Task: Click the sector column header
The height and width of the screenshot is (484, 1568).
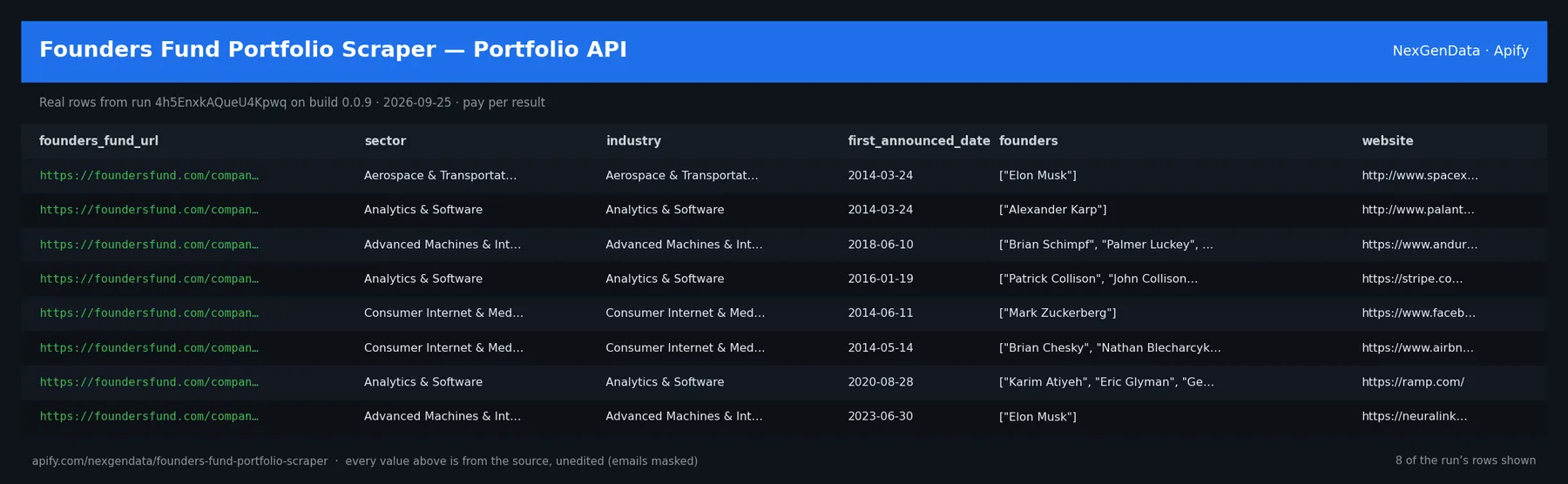Action: point(385,141)
